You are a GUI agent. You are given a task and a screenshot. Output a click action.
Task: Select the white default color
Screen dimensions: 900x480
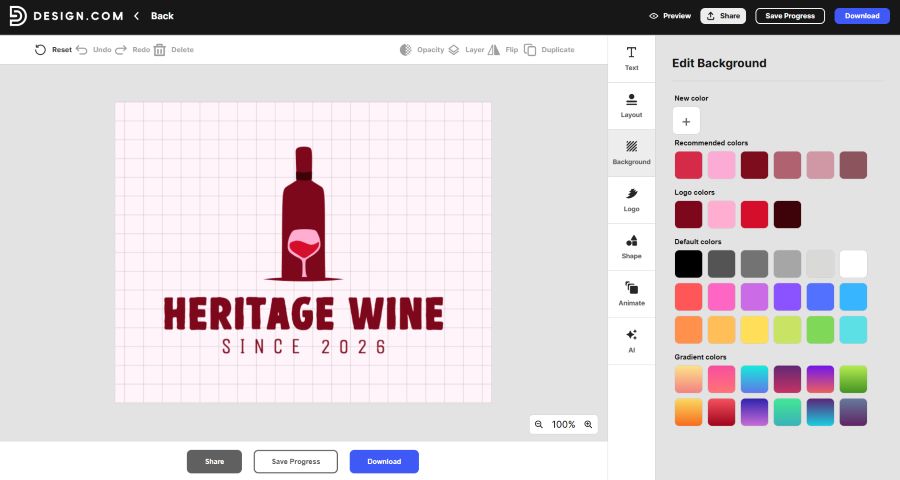coord(854,264)
